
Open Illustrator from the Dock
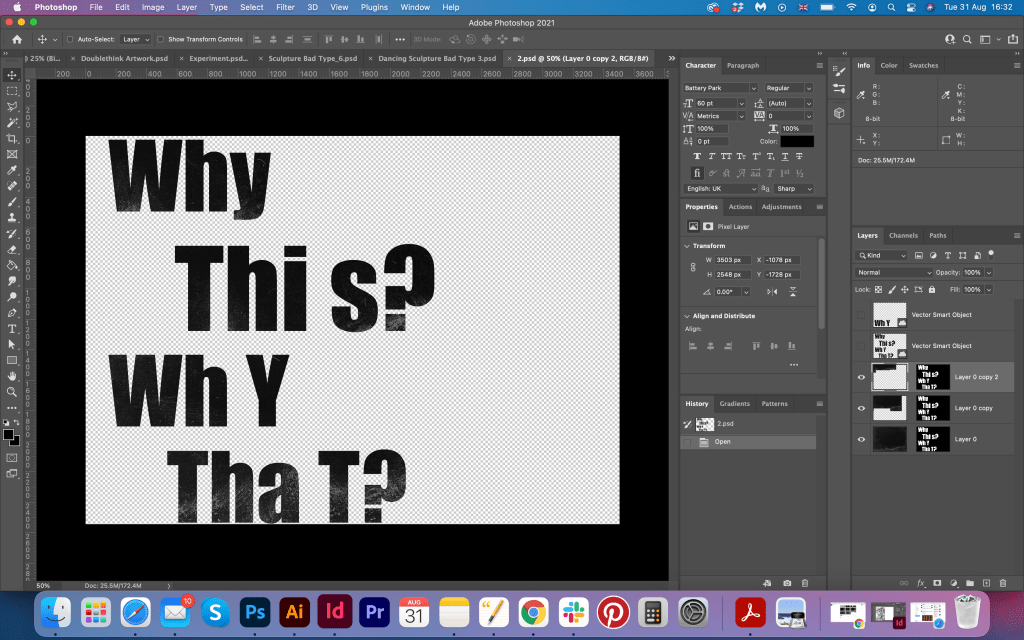295,610
